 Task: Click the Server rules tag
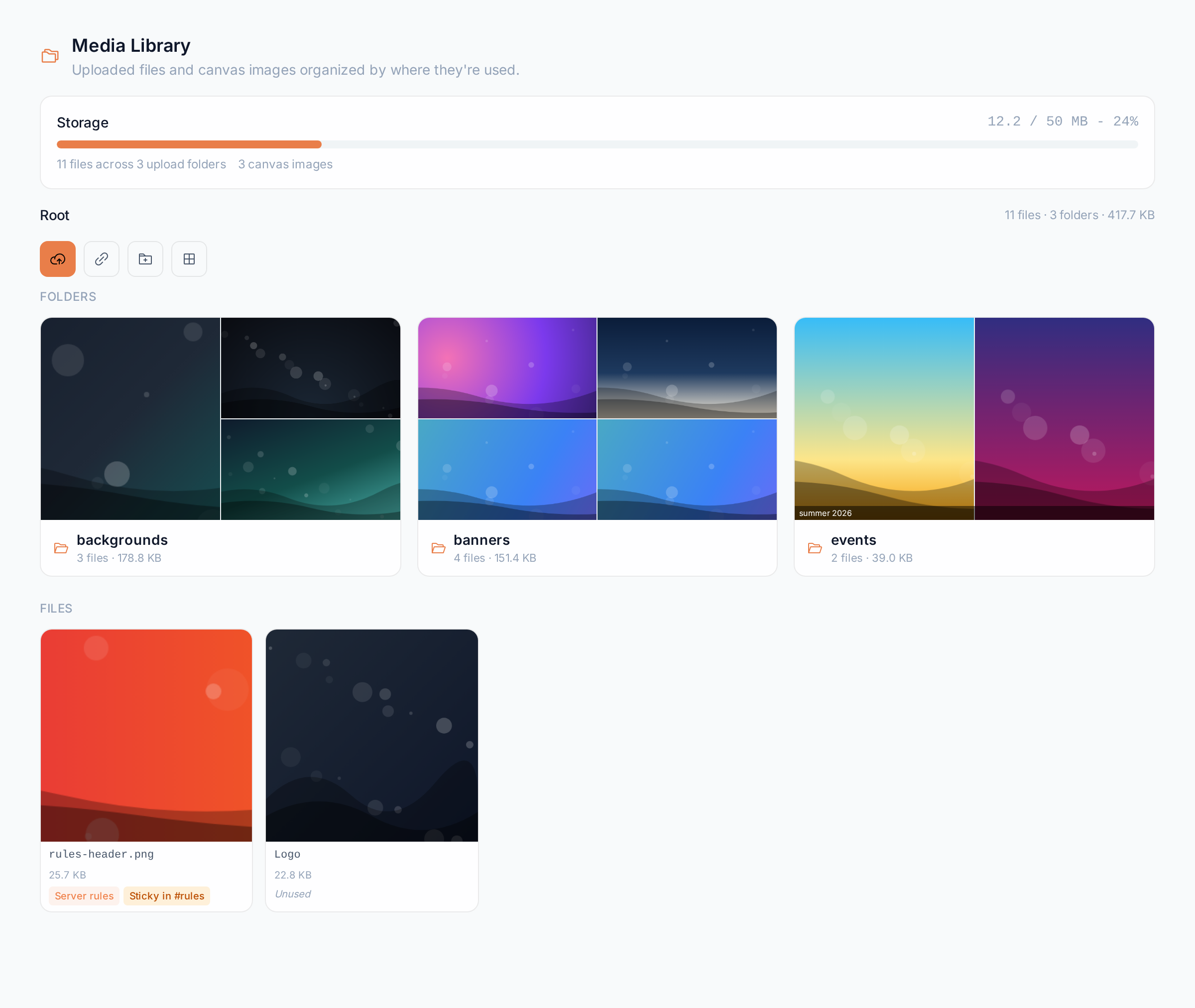84,895
